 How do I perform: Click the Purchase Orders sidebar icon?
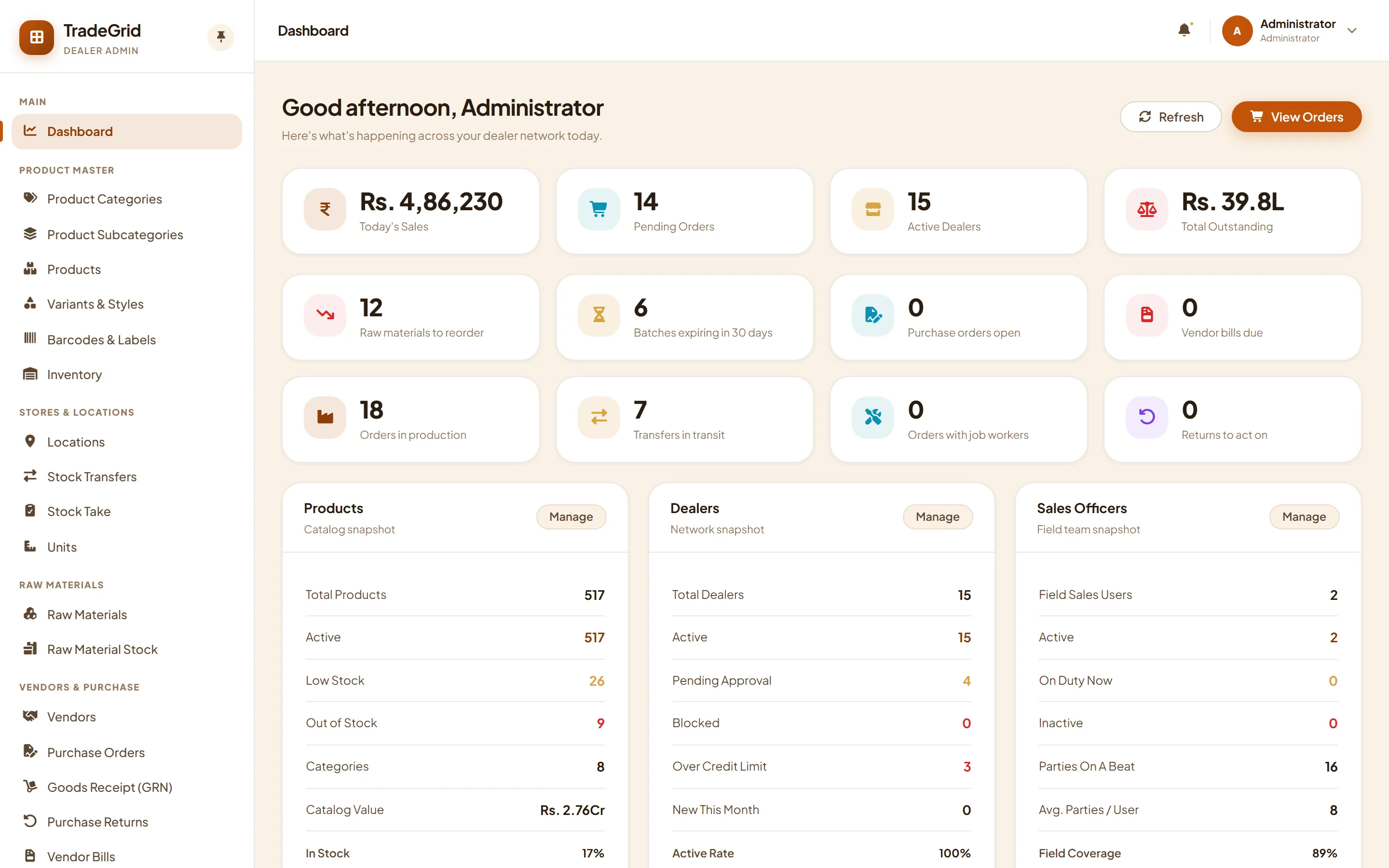click(x=30, y=751)
